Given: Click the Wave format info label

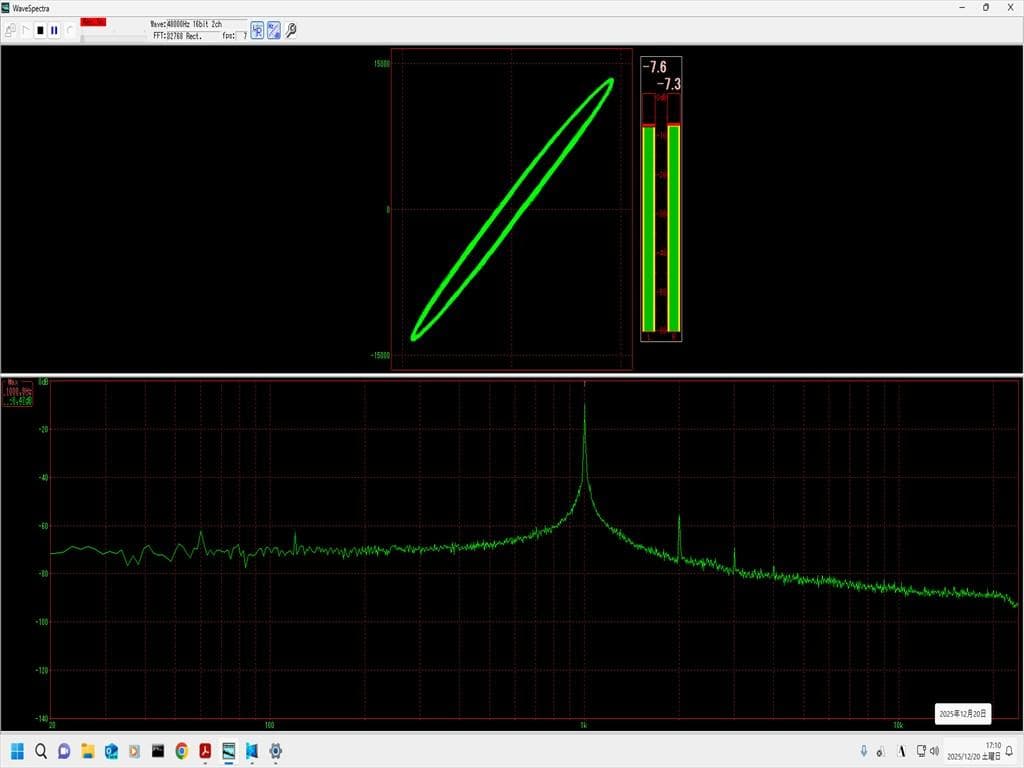Looking at the screenshot, I should click(186, 23).
